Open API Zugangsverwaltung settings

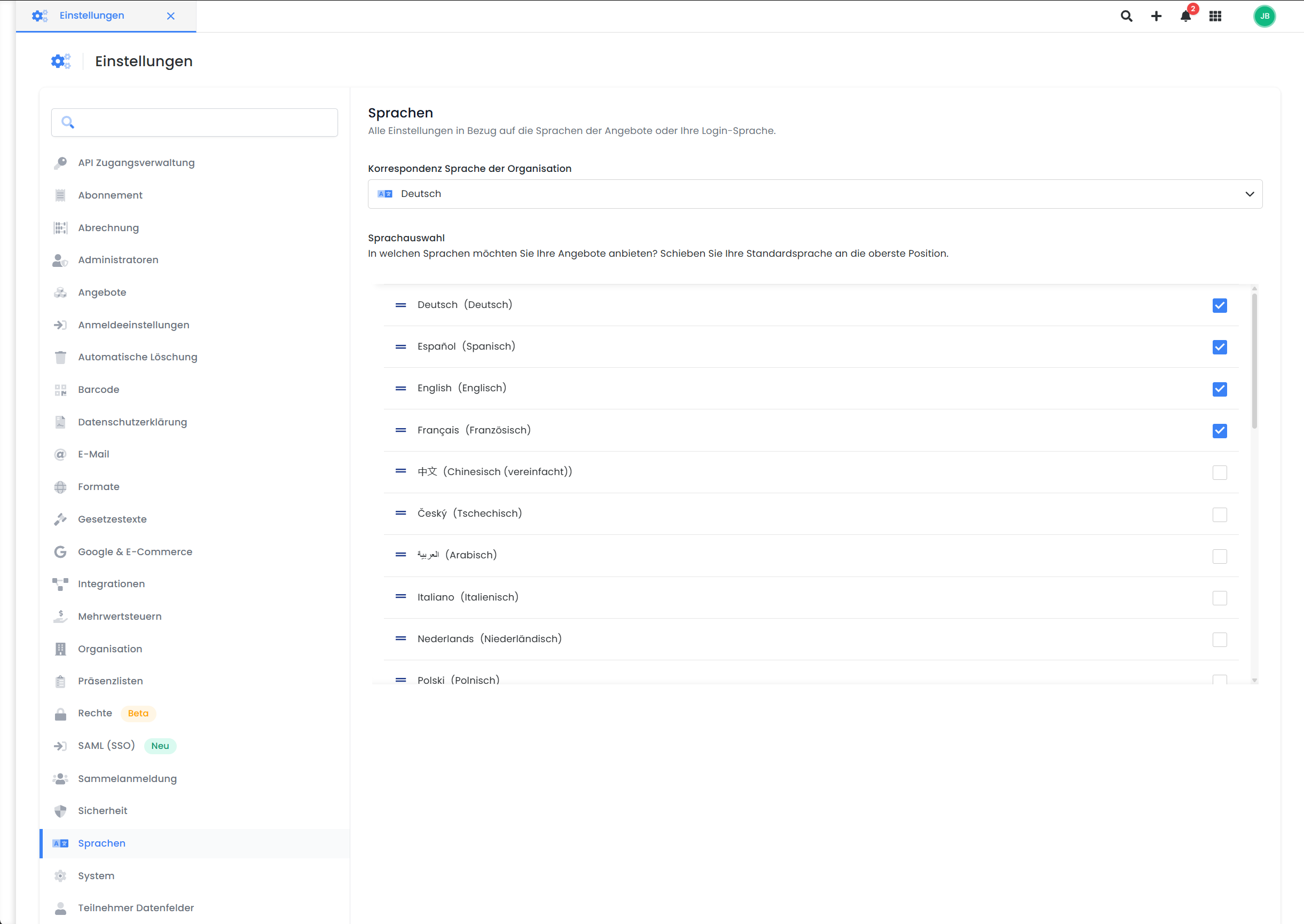click(x=136, y=163)
